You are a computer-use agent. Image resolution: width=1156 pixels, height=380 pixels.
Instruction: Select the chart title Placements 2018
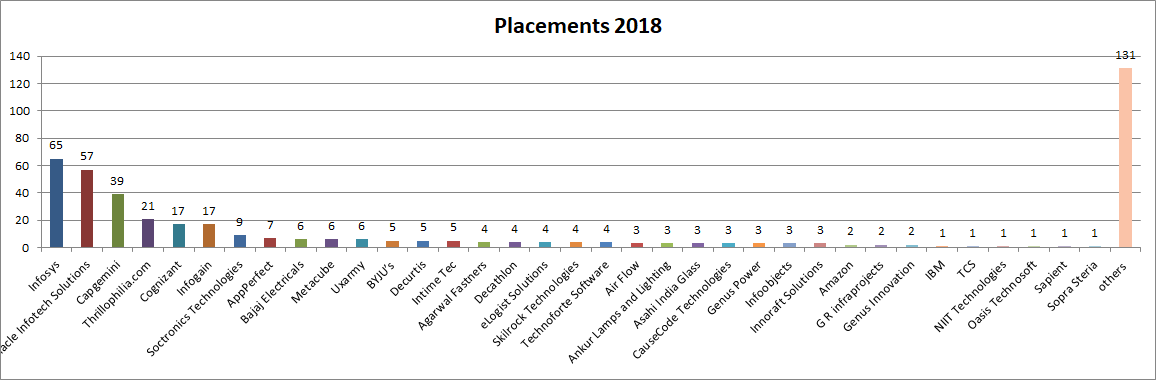click(578, 26)
